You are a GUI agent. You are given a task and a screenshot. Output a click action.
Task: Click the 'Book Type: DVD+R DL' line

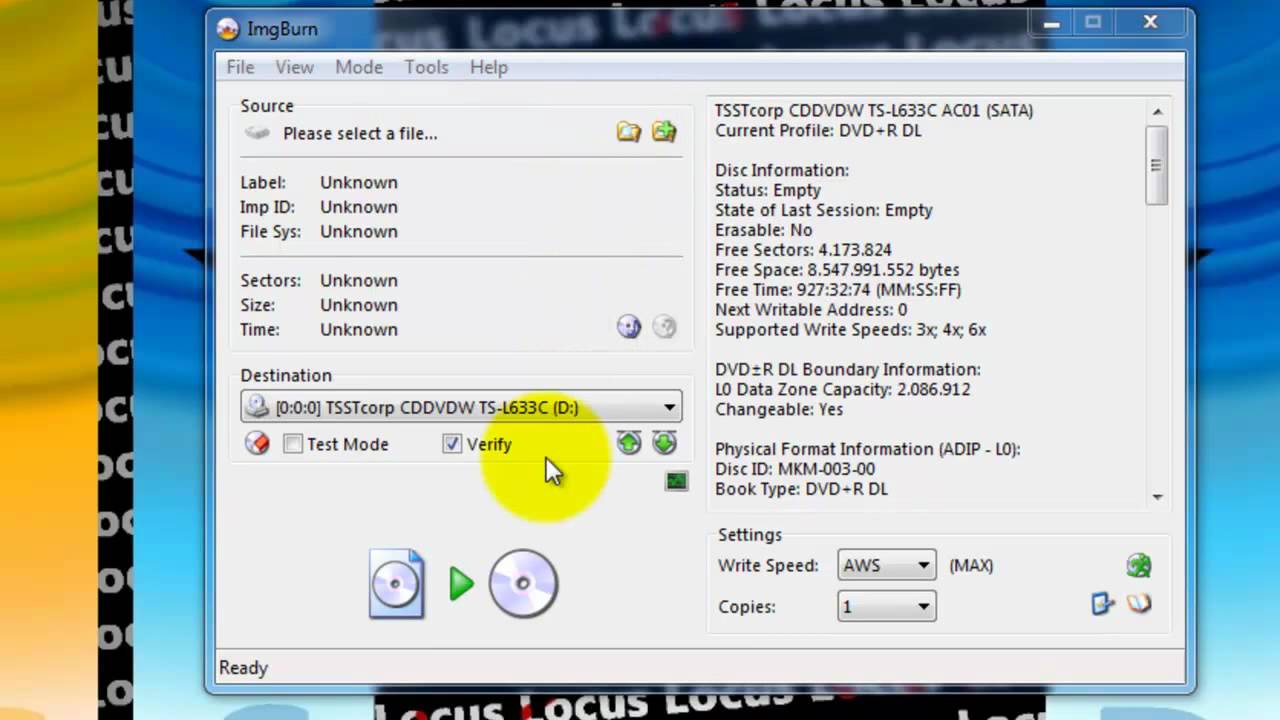point(801,489)
